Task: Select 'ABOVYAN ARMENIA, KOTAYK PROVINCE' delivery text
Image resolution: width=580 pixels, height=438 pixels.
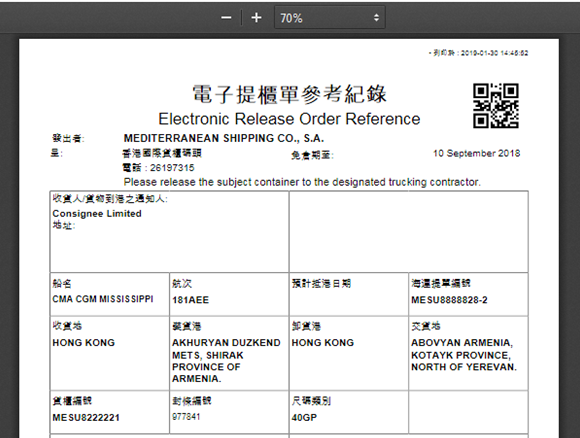Action: click(x=464, y=355)
